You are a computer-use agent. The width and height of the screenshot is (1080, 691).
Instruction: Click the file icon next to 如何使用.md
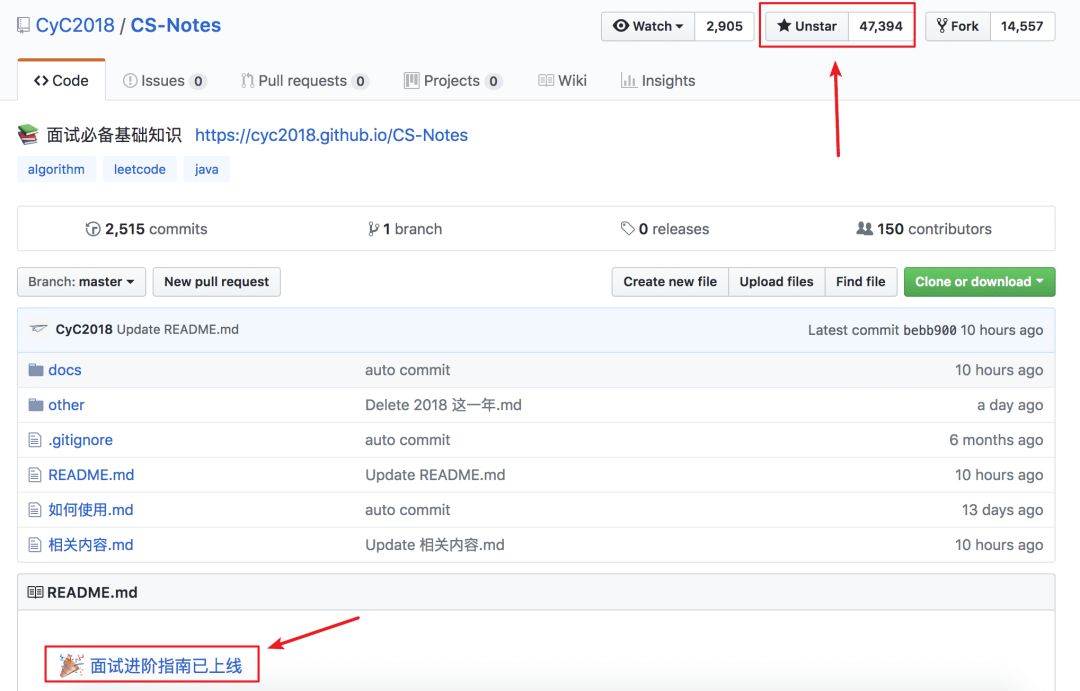pyautogui.click(x=34, y=510)
